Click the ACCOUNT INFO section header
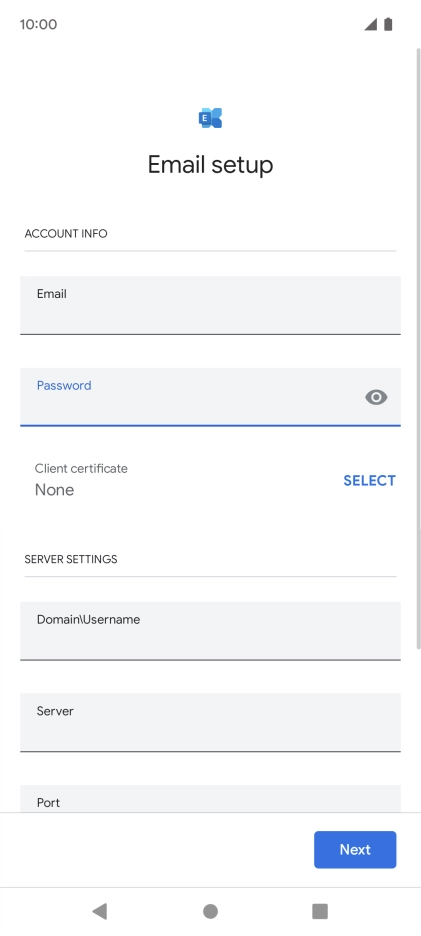421x936 pixels. [66, 233]
